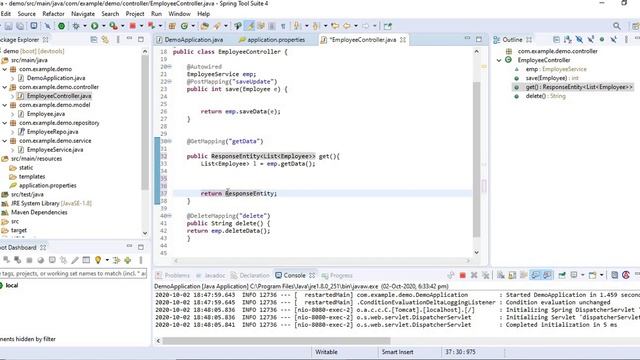This screenshot has height=360, width=640.
Task: Click the lightbulb icon in Boot Dashboard toolbar
Action: tap(98, 260)
